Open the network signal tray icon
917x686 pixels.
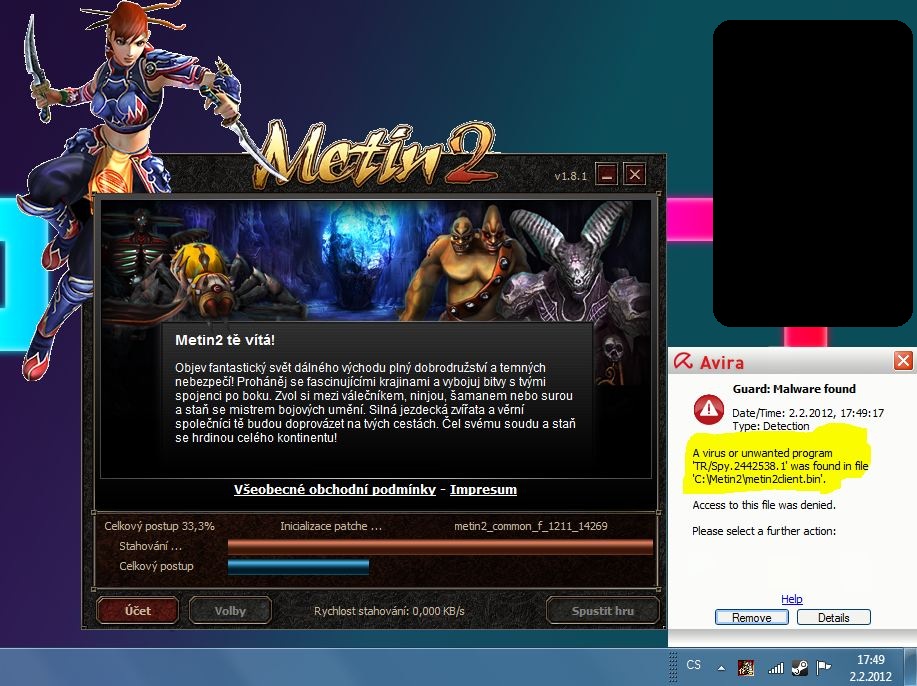point(775,668)
